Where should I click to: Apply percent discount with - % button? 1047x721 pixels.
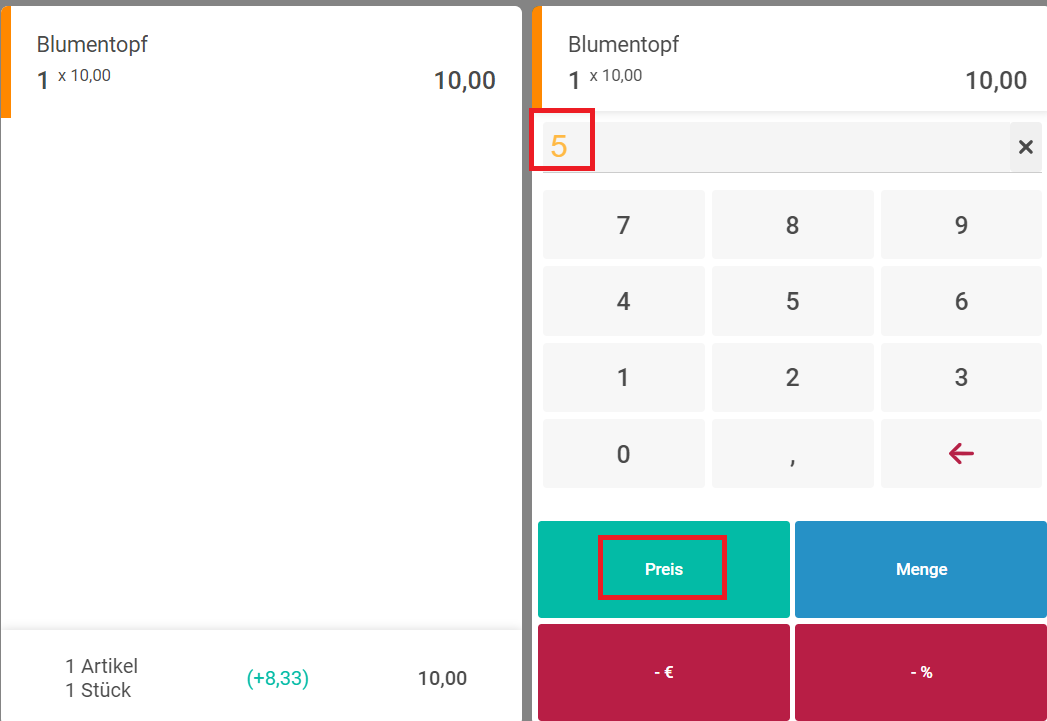(921, 672)
